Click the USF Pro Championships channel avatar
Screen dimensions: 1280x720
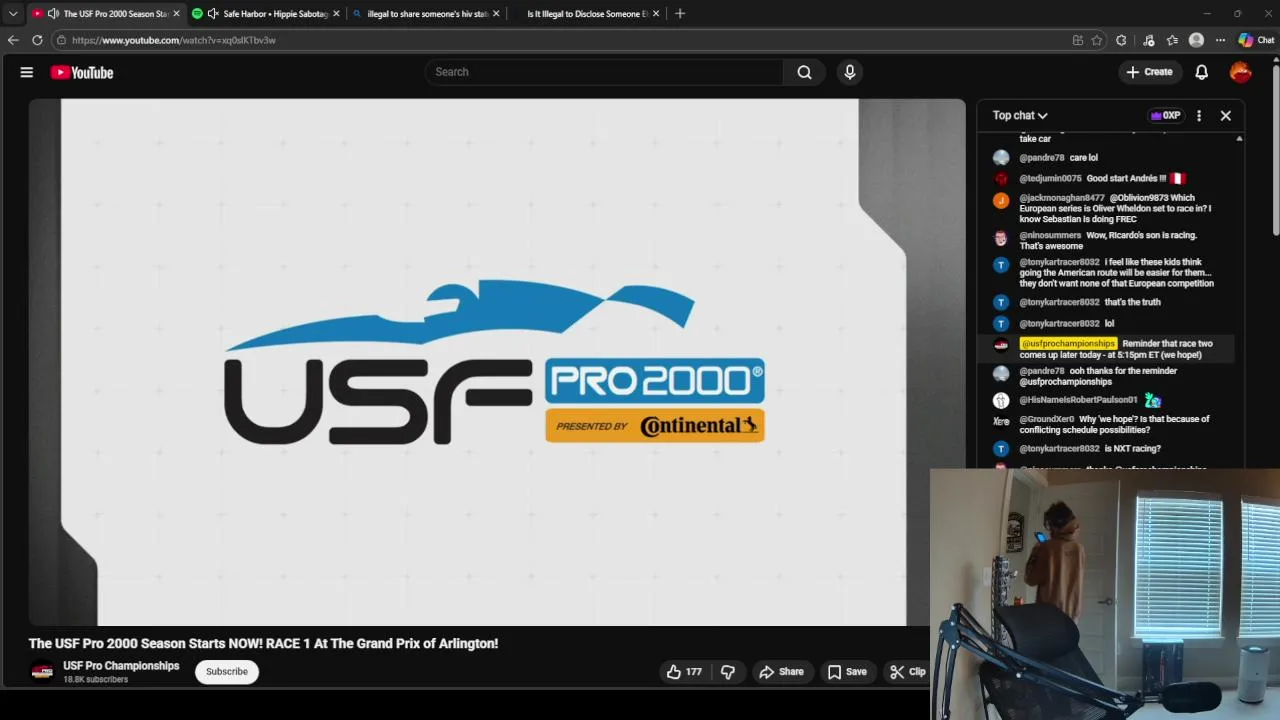pos(42,672)
